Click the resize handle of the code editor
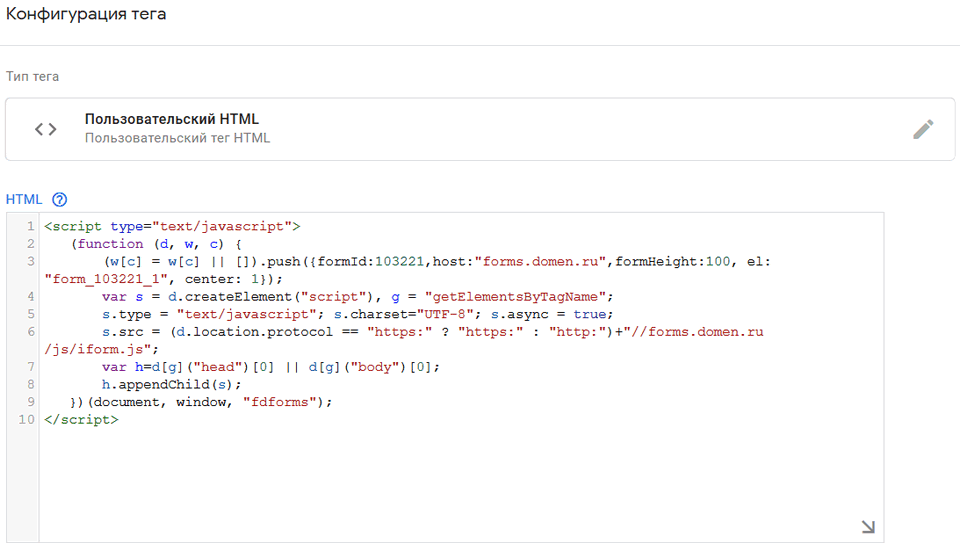 pos(867,527)
